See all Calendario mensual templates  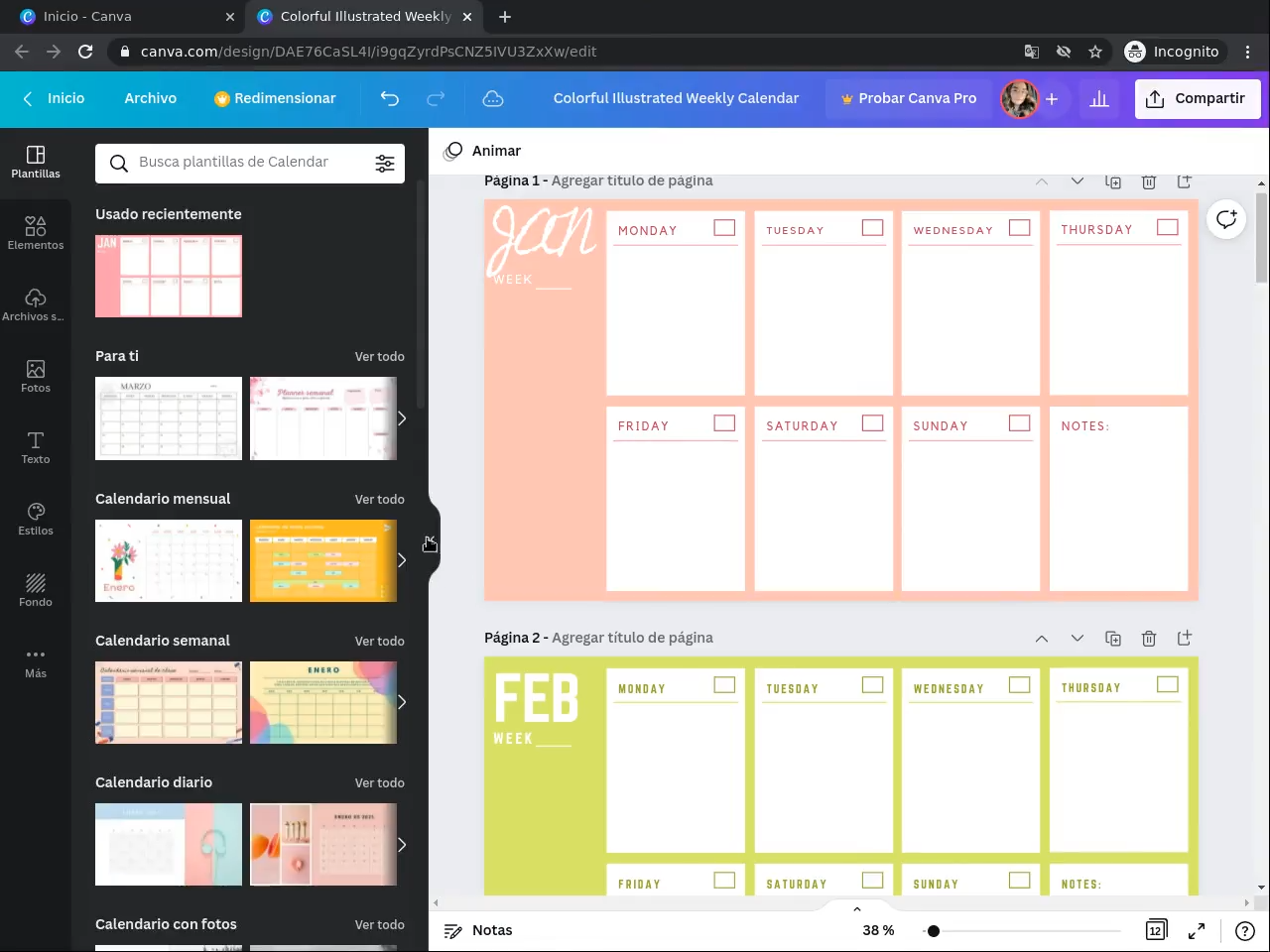(x=380, y=500)
